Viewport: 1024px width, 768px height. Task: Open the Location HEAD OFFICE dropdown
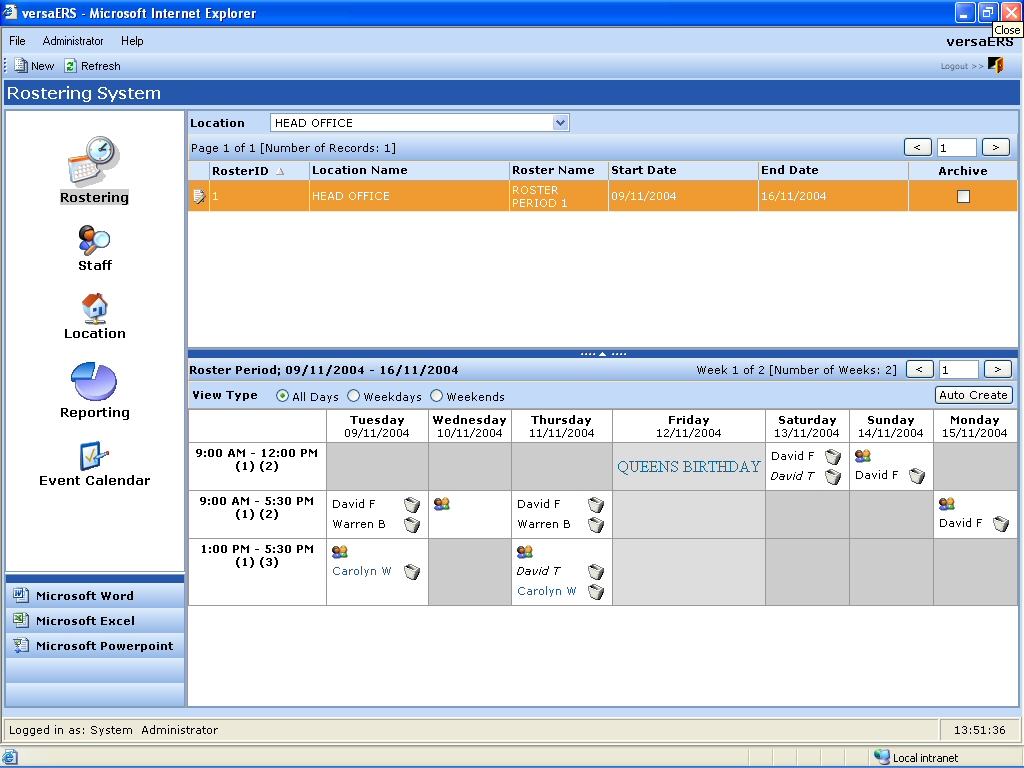click(x=560, y=123)
